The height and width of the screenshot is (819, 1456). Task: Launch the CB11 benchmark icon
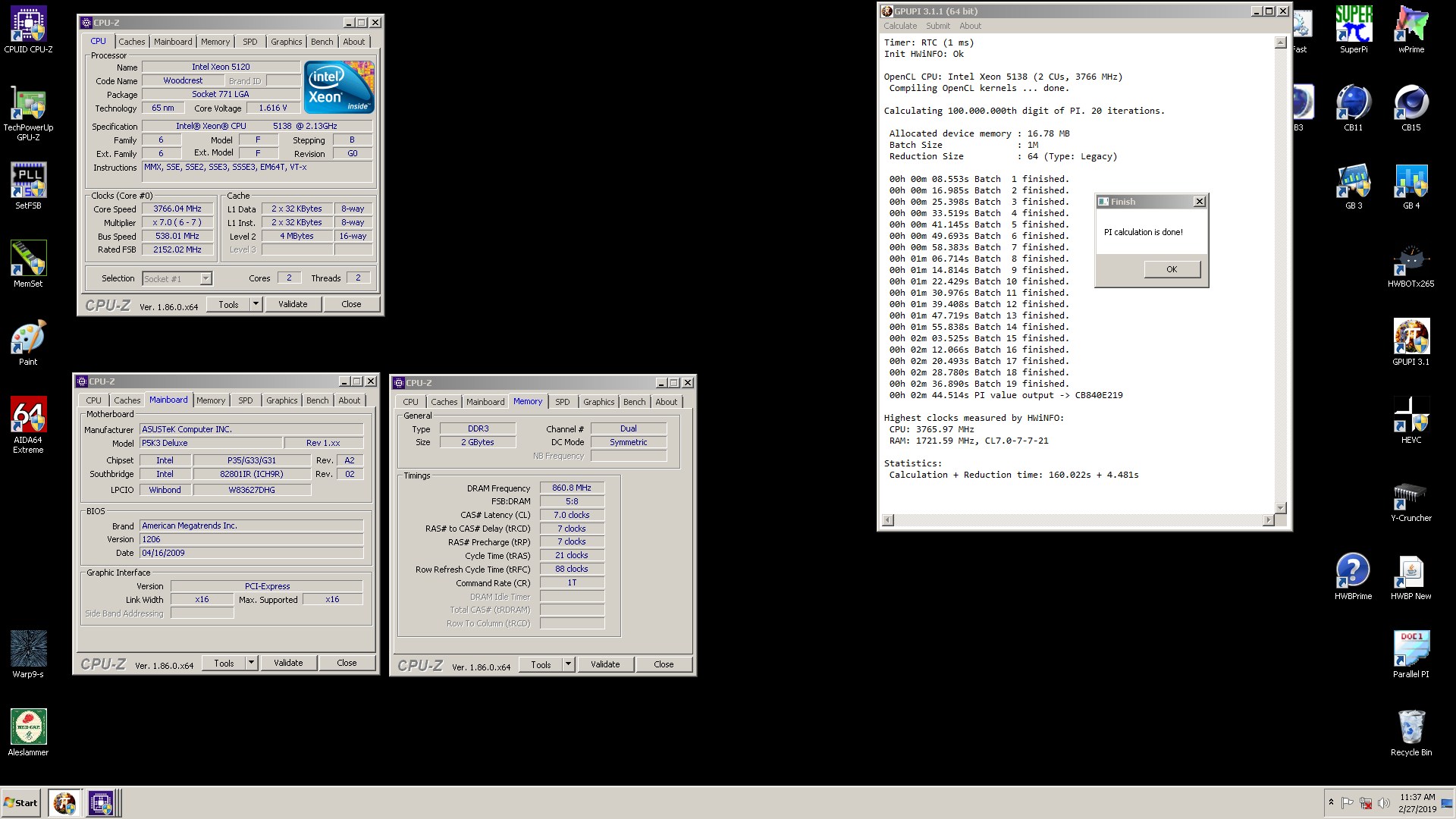1354,108
